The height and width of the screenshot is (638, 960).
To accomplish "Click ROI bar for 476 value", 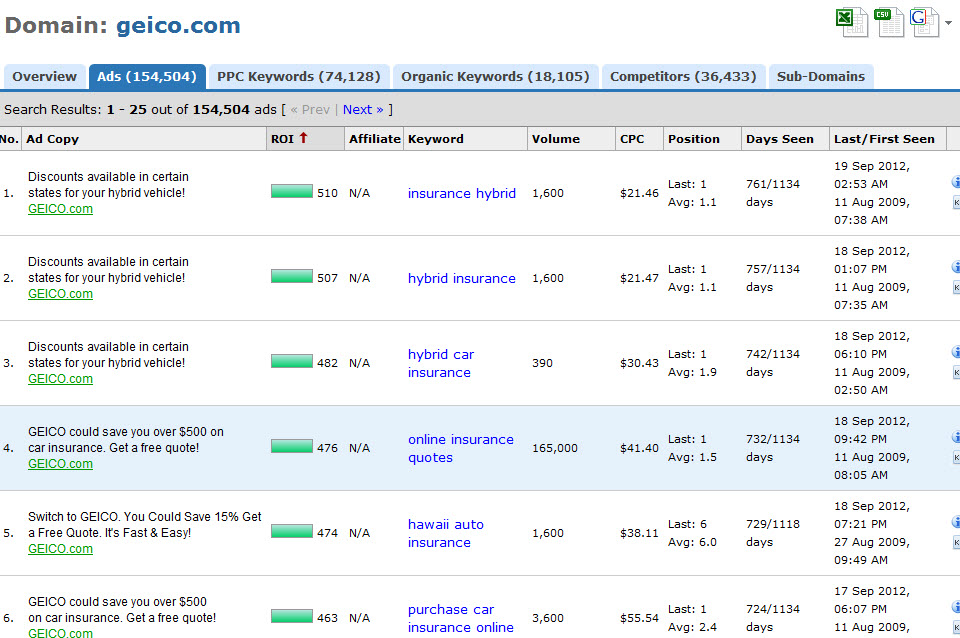I will 292,447.
